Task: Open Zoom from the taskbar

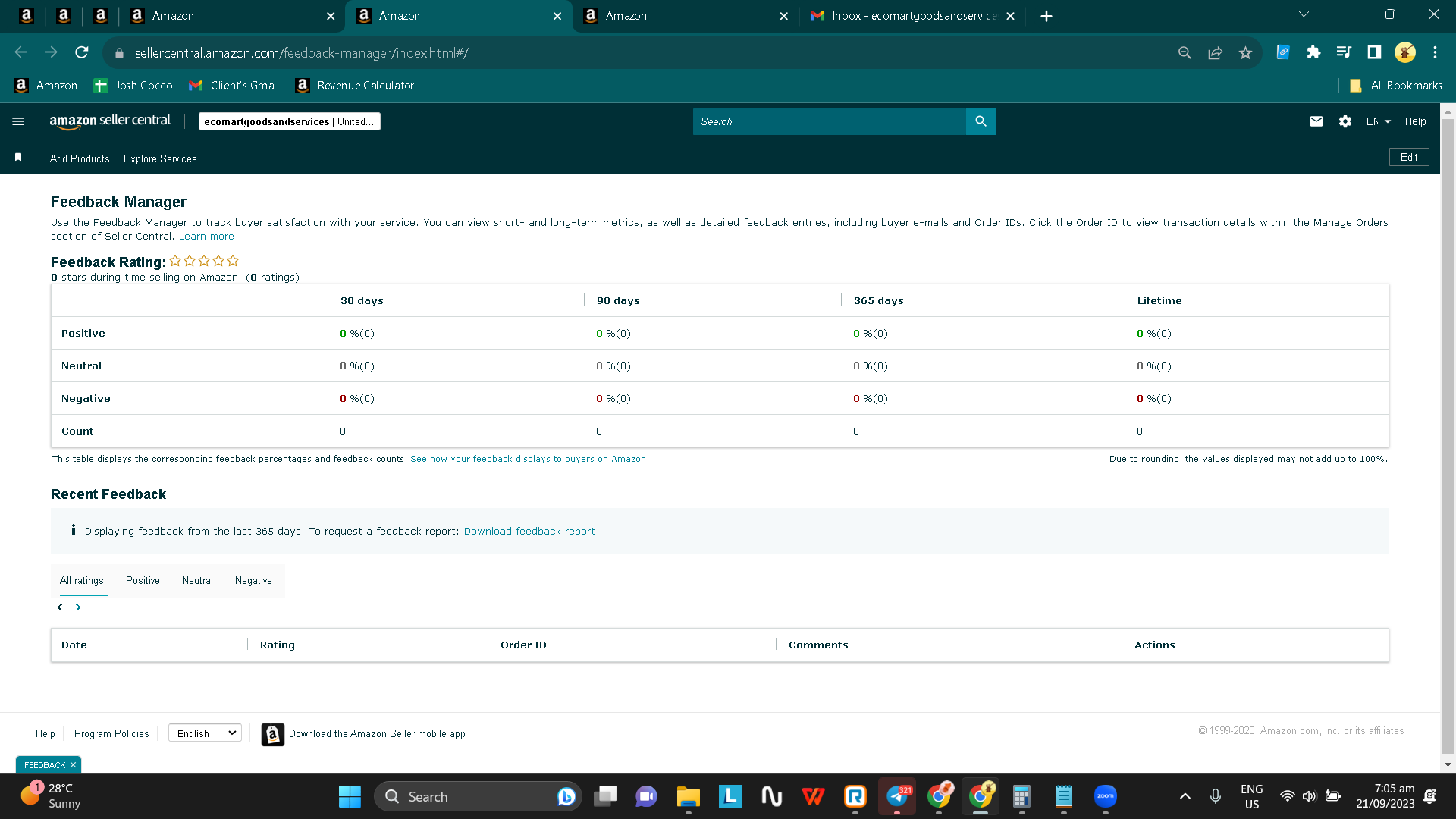Action: point(1106,796)
